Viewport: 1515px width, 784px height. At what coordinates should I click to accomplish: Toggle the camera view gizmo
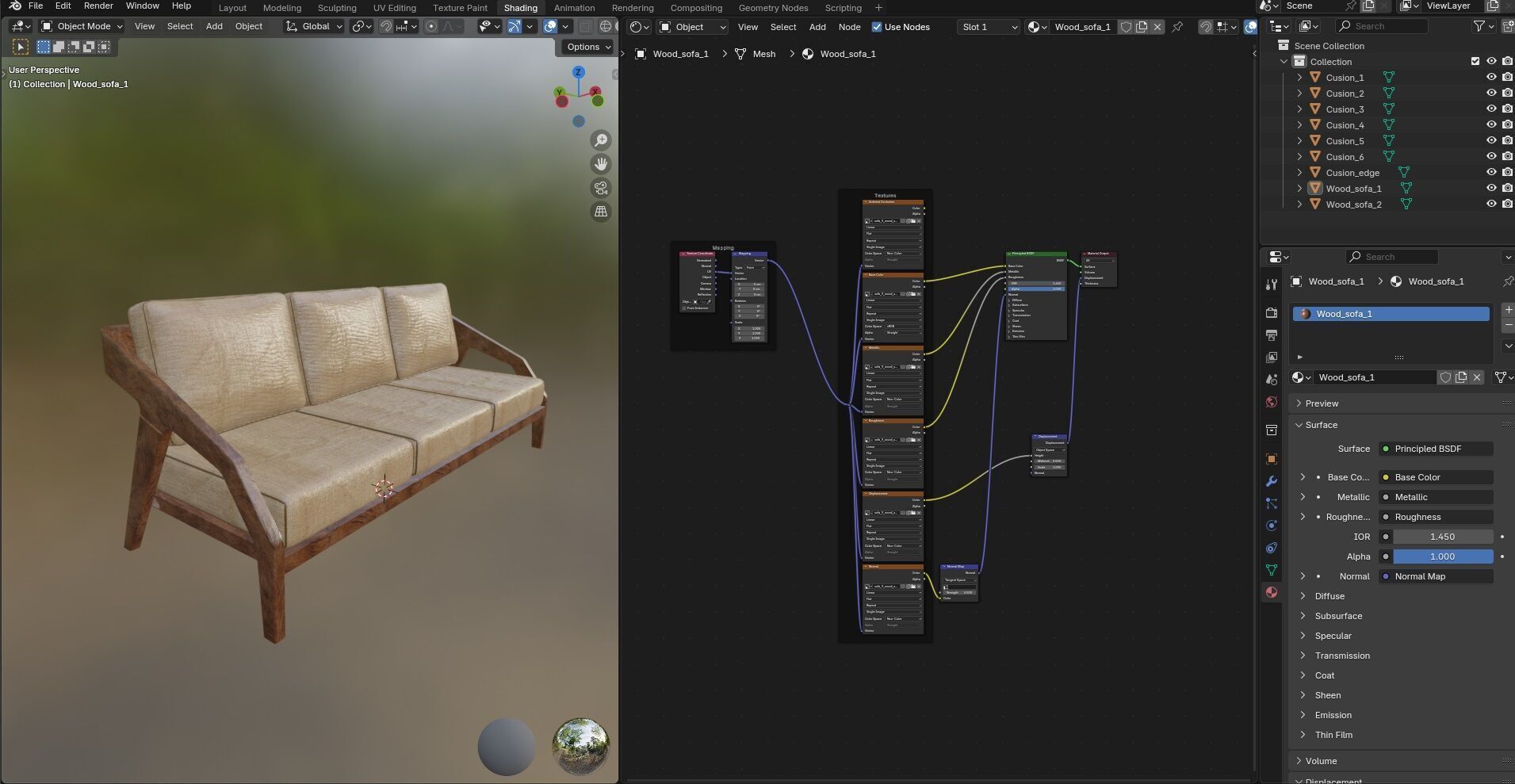click(601, 188)
